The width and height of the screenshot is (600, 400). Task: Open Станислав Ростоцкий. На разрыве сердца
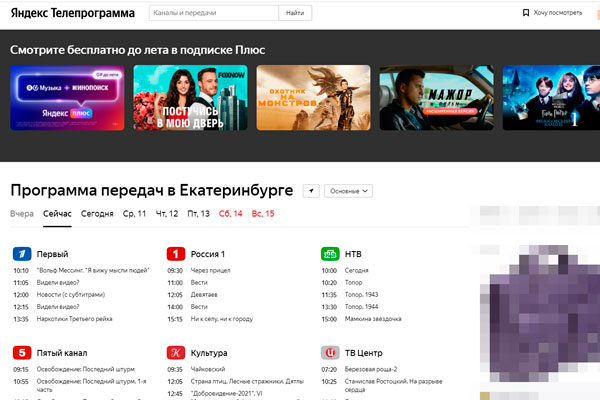[394, 385]
